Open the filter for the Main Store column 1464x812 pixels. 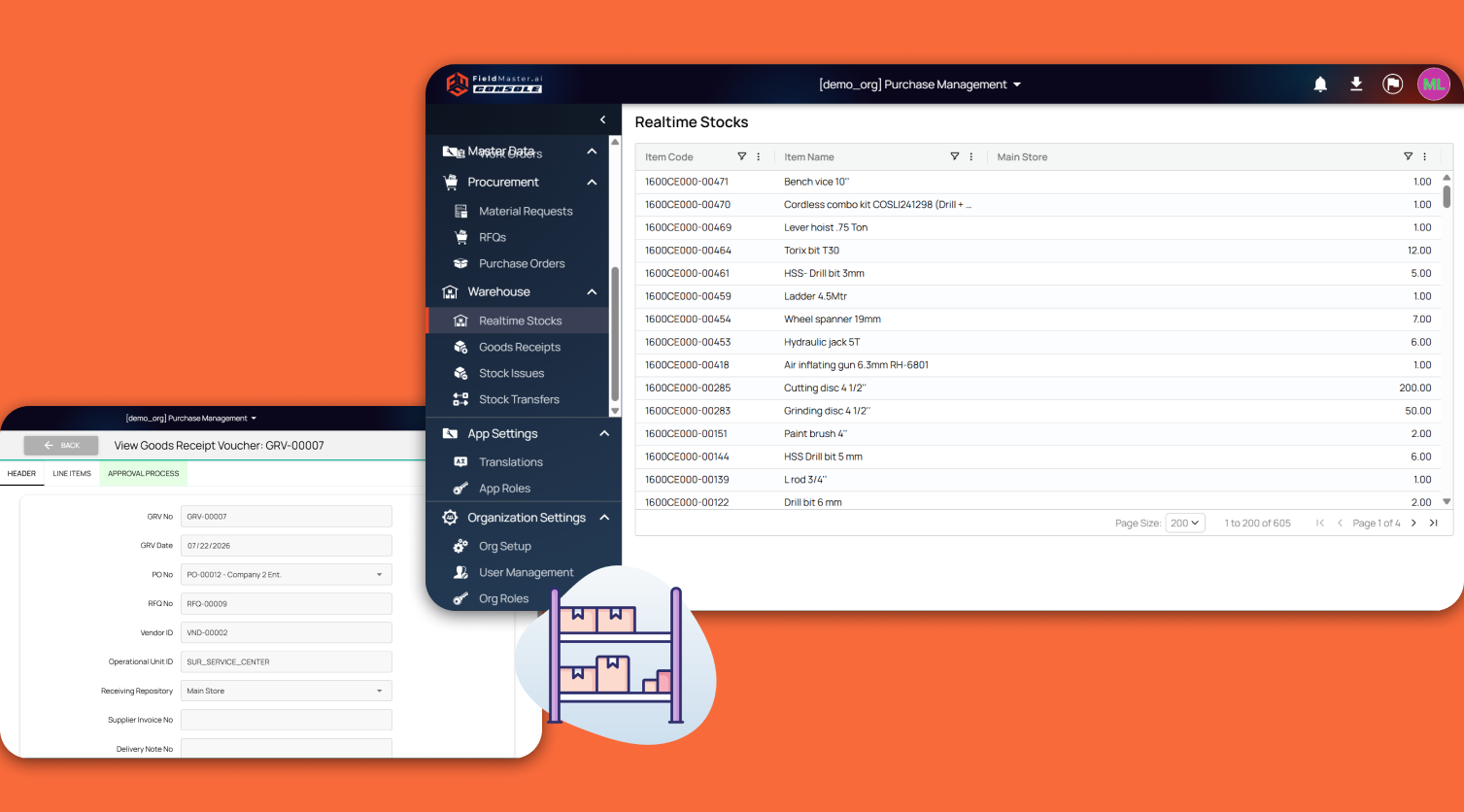click(1409, 156)
